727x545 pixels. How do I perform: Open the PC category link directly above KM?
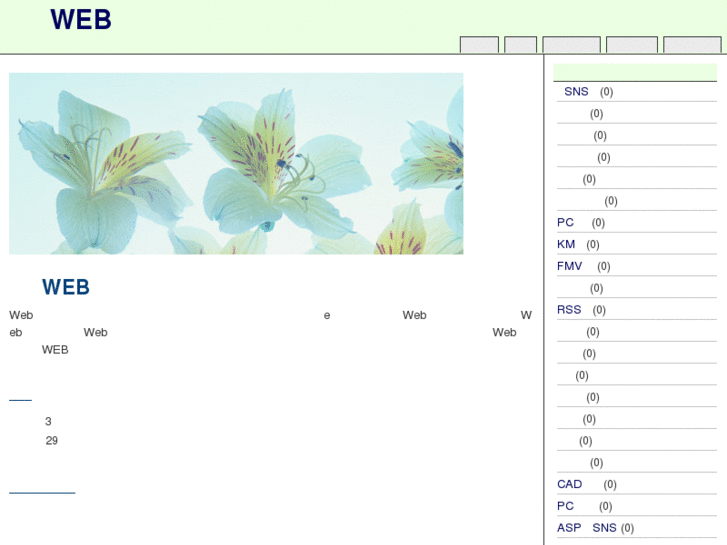[565, 222]
